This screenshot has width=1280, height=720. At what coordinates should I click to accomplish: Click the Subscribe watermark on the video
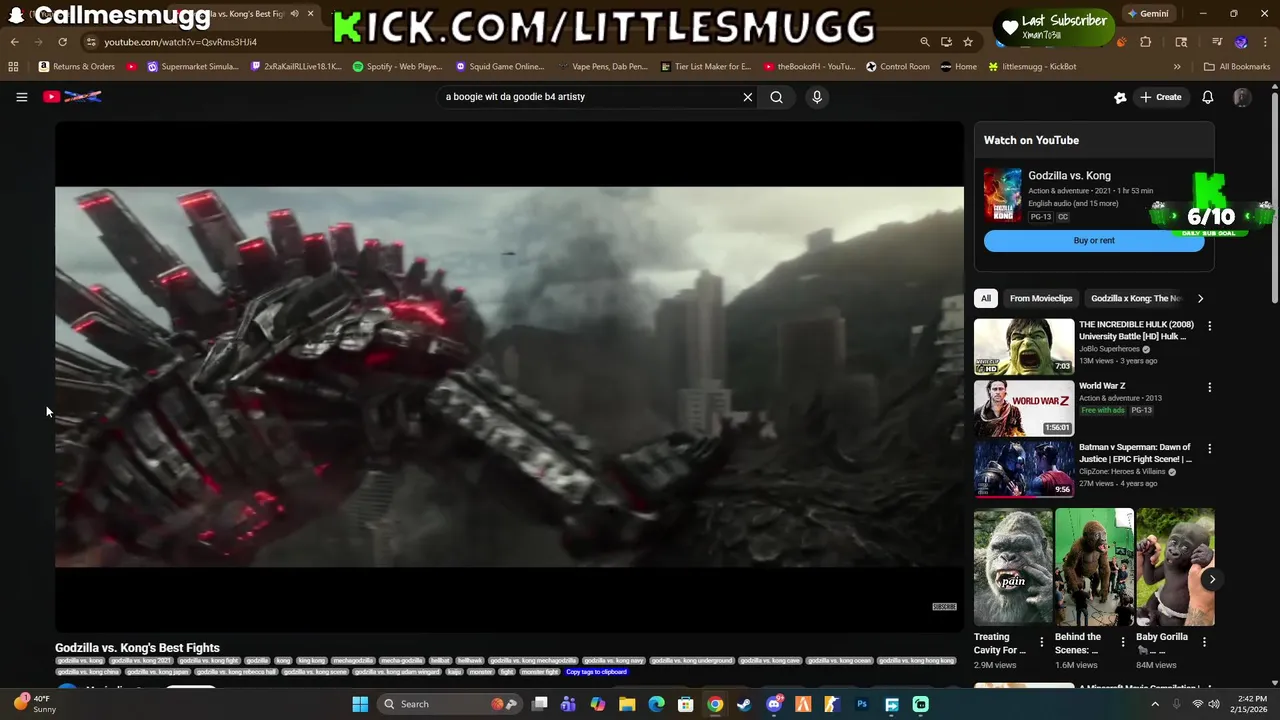pyautogui.click(x=944, y=607)
